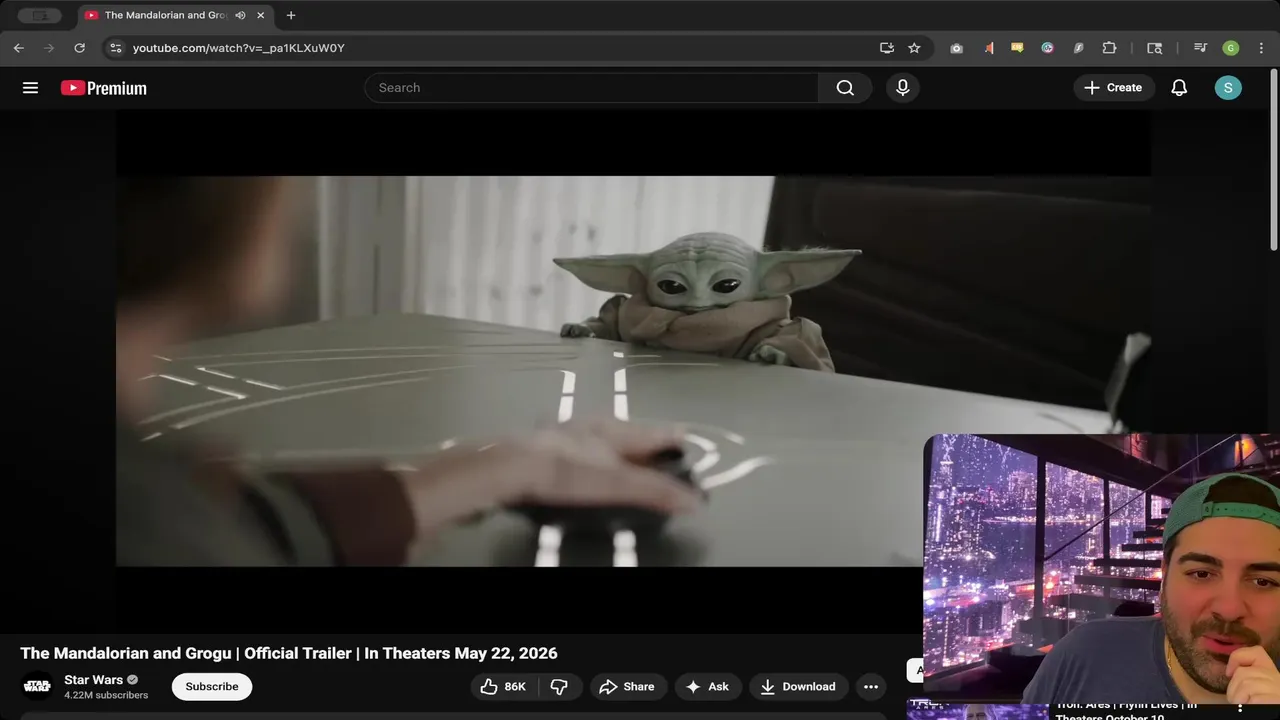Open the Star Wars channel avatar
Image resolution: width=1280 pixels, height=720 pixels.
coord(37,686)
